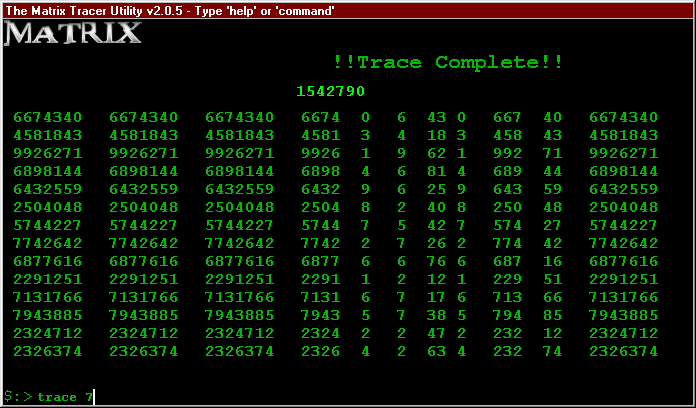Click the four-digit value 2504
The image size is (696, 408).
321,208
